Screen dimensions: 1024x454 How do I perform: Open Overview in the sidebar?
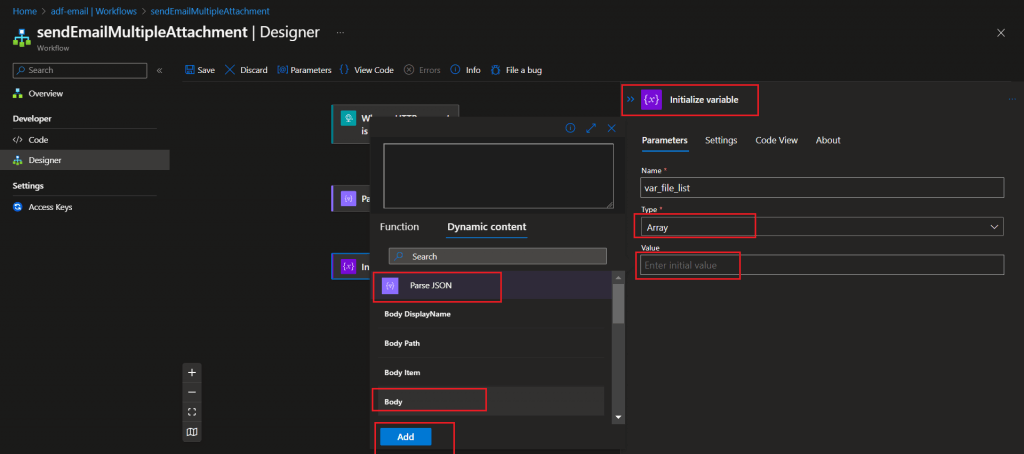(46, 93)
